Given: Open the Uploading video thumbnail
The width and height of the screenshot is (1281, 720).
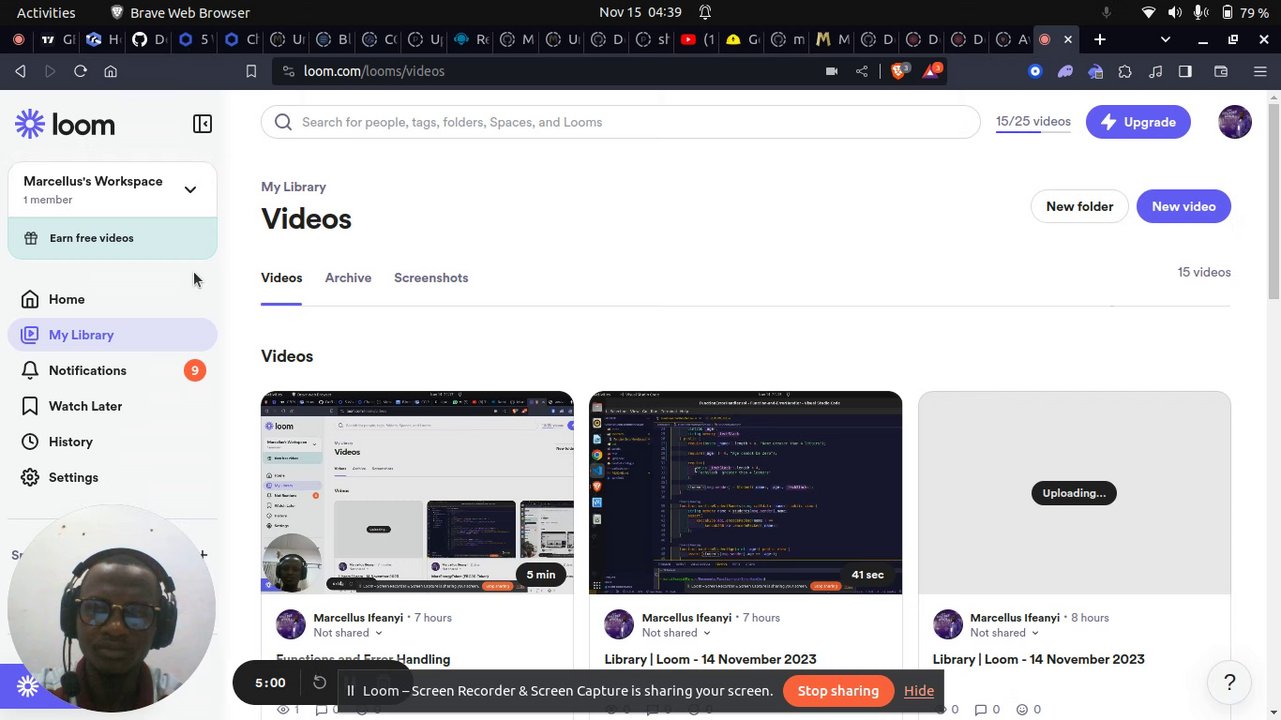Looking at the screenshot, I should [1074, 493].
